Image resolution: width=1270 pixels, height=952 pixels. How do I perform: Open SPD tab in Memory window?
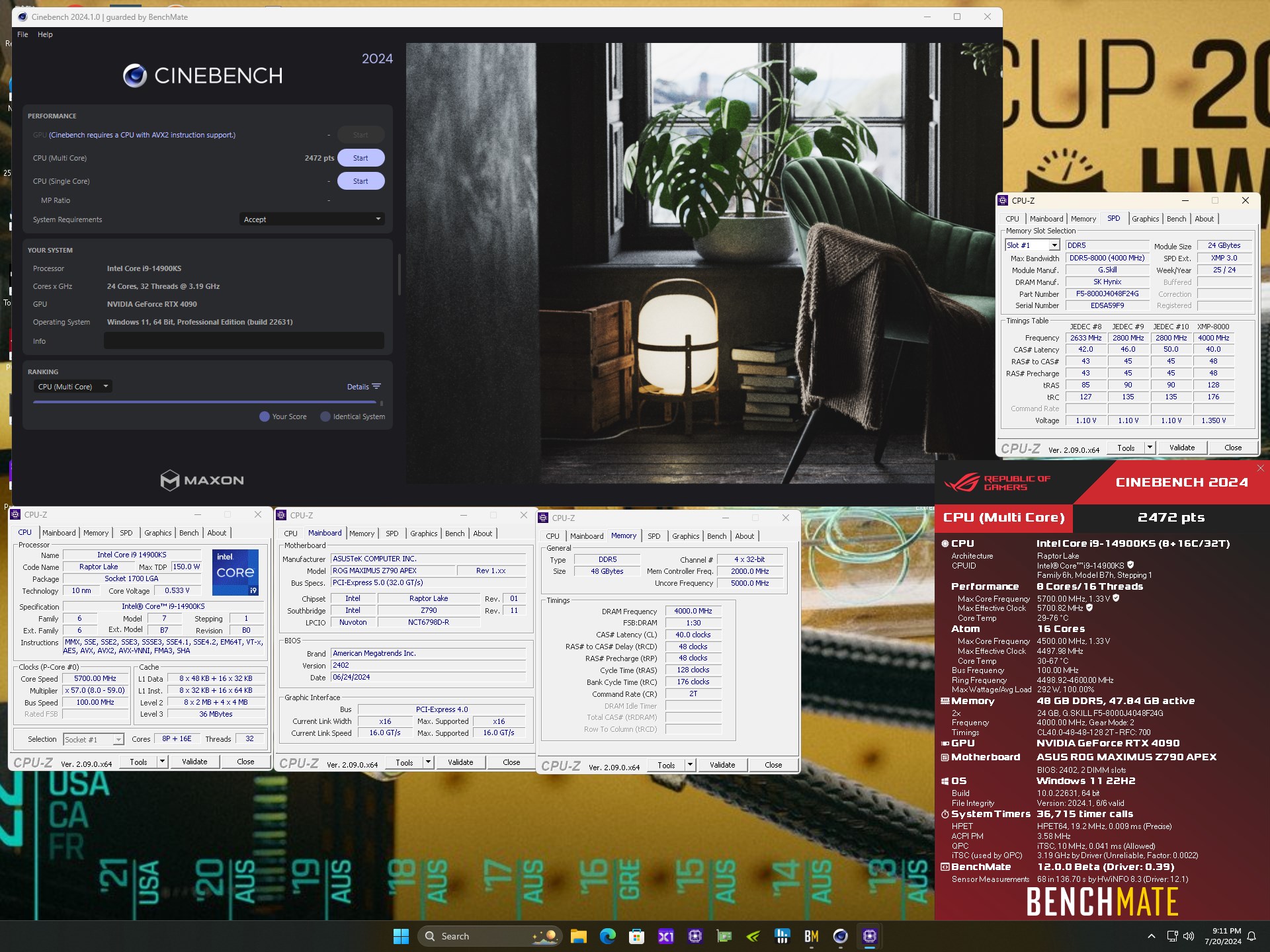point(654,536)
